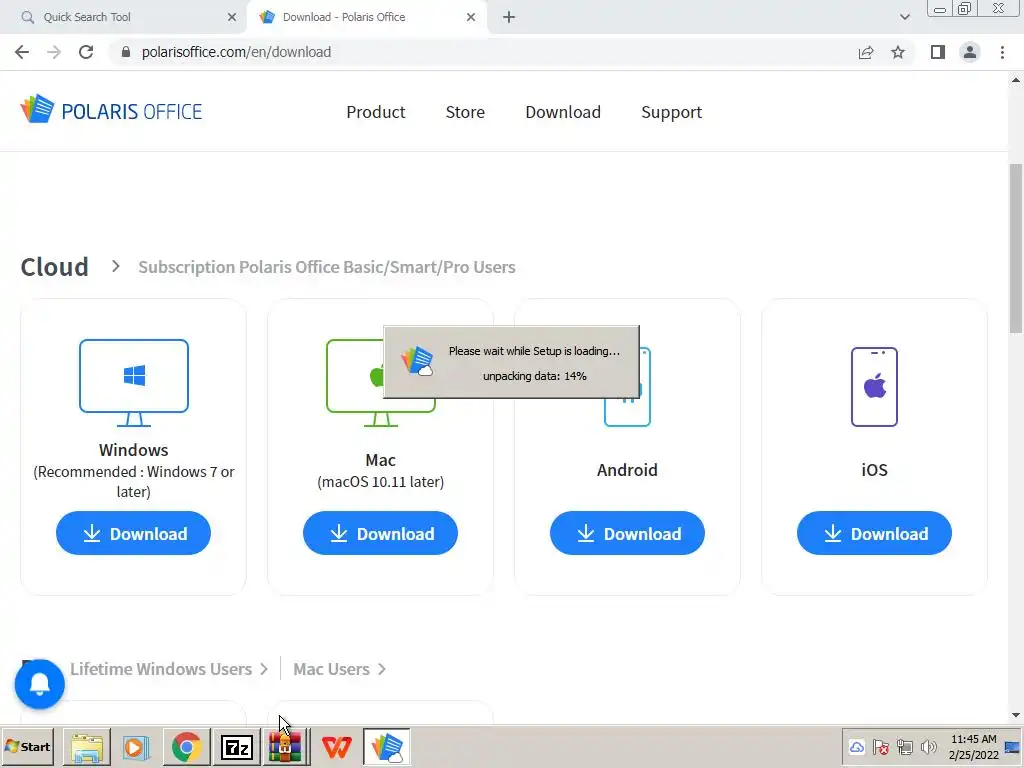The height and width of the screenshot is (768, 1024).
Task: Close the Download - Polaris Office tab
Action: pos(471,17)
